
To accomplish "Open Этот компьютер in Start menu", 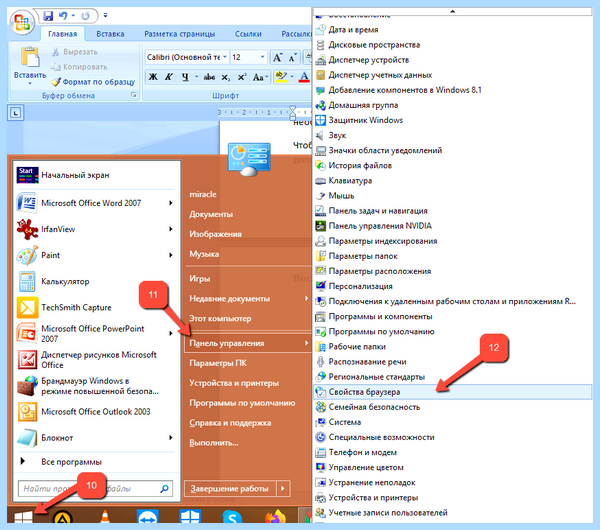I will pos(220,318).
